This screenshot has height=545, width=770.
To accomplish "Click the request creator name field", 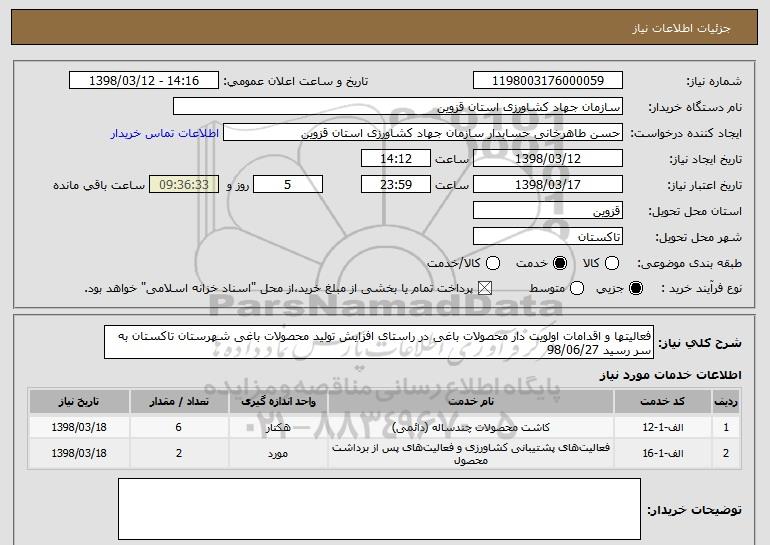I will tap(423, 133).
